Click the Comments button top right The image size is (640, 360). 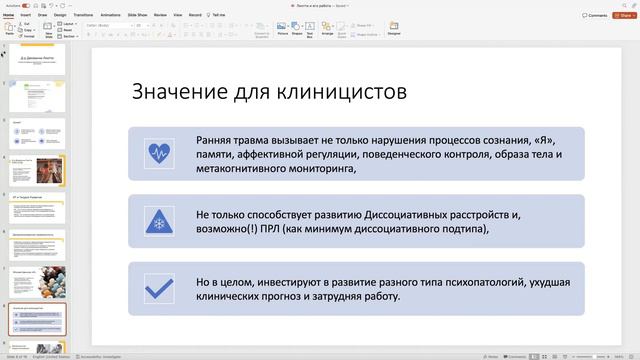pos(594,15)
